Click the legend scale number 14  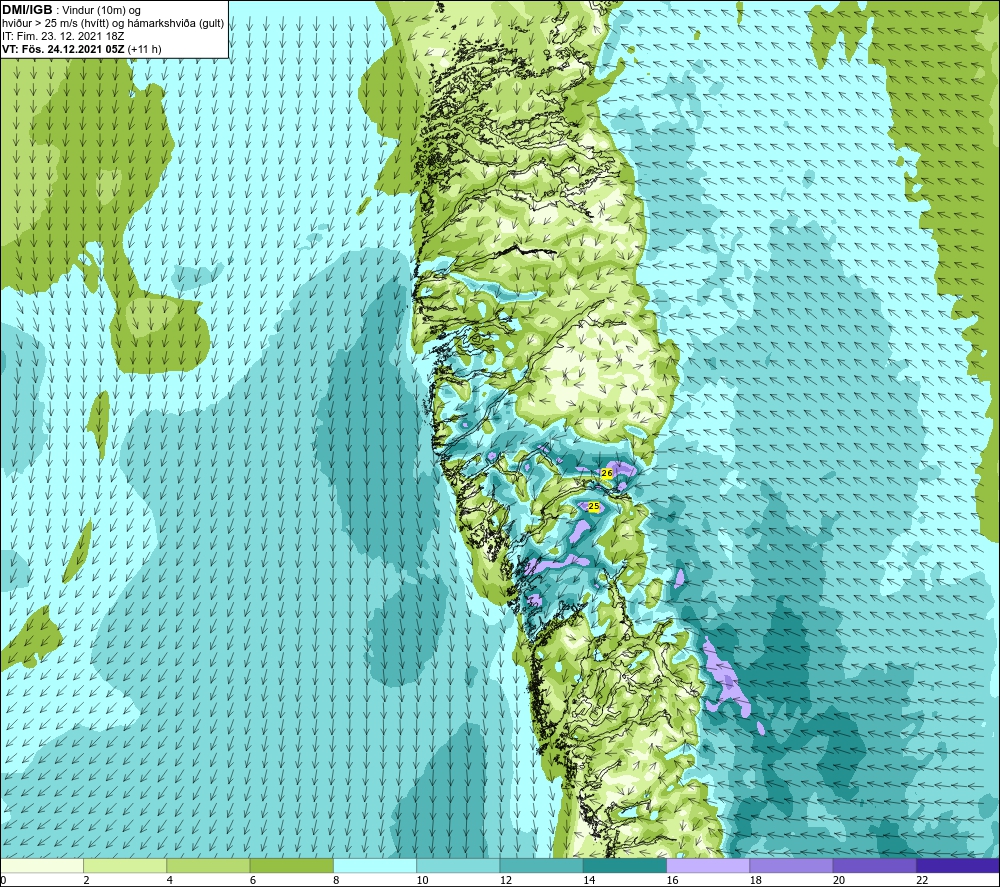click(x=589, y=881)
